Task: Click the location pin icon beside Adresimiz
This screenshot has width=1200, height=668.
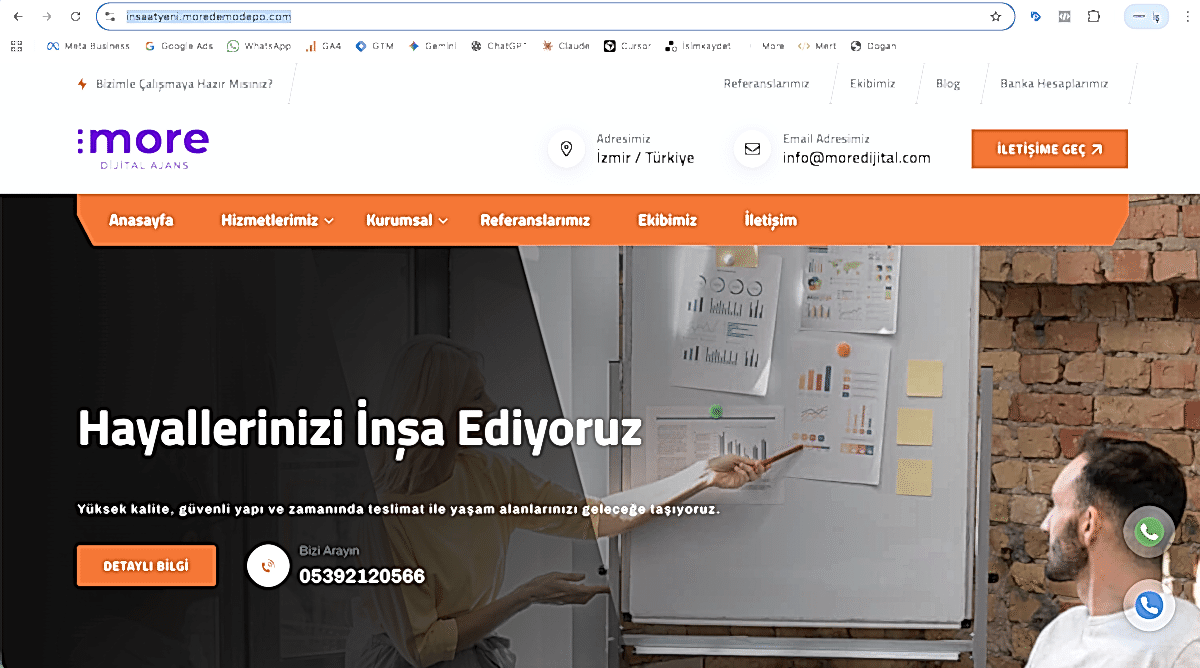Action: pyautogui.click(x=566, y=148)
